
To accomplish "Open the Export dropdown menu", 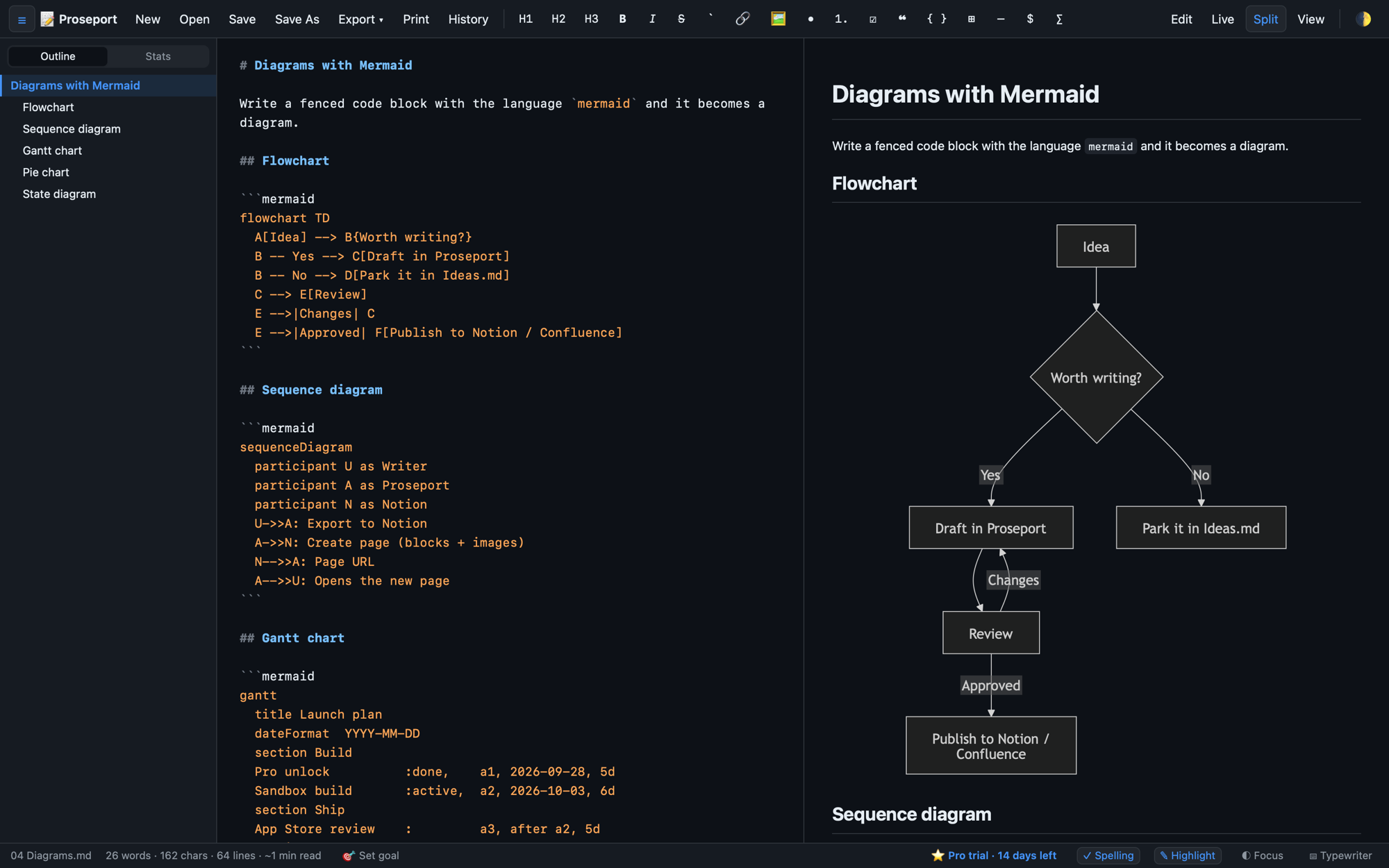I will [x=360, y=19].
